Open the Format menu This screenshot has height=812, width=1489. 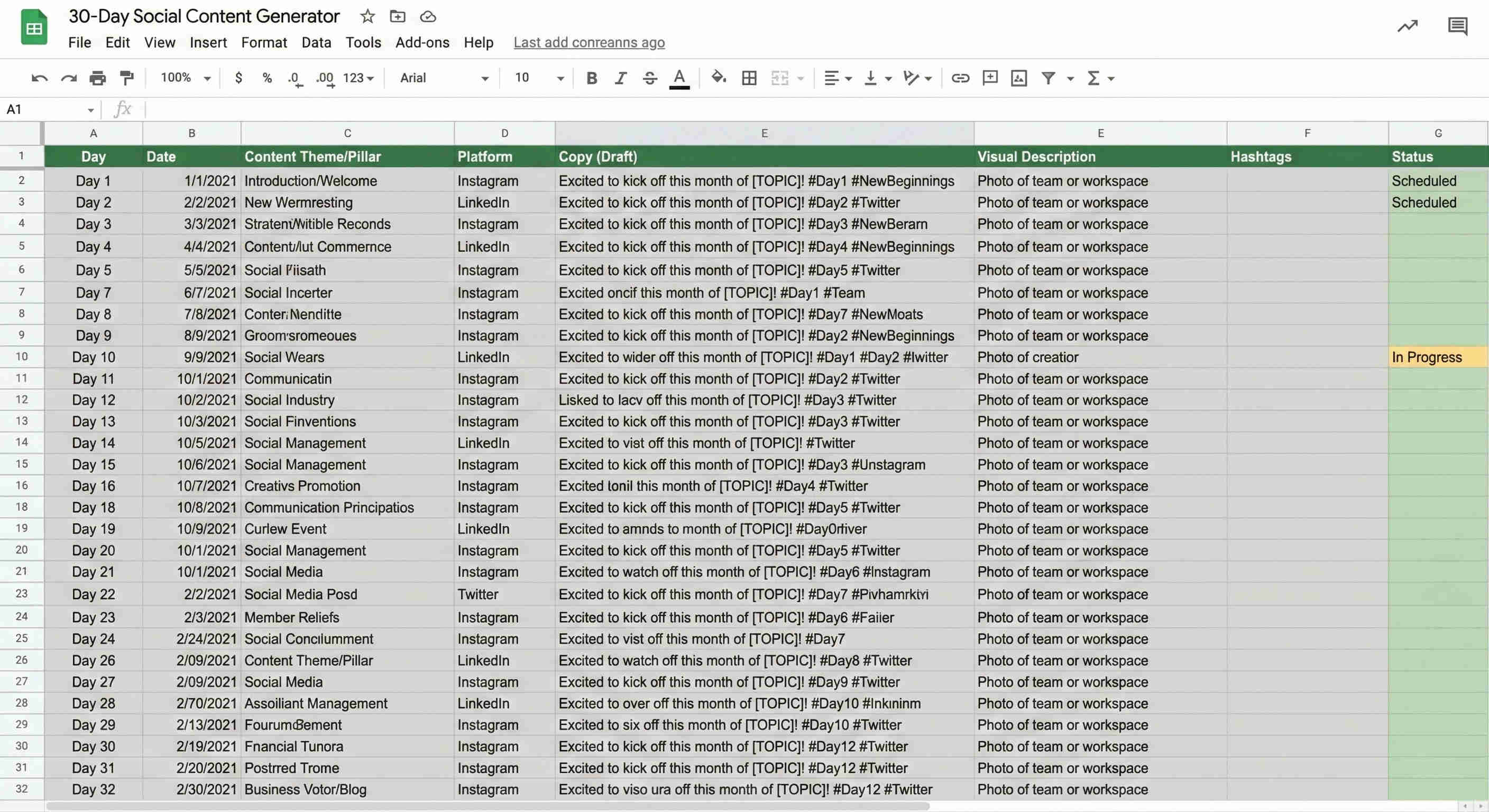(x=264, y=42)
